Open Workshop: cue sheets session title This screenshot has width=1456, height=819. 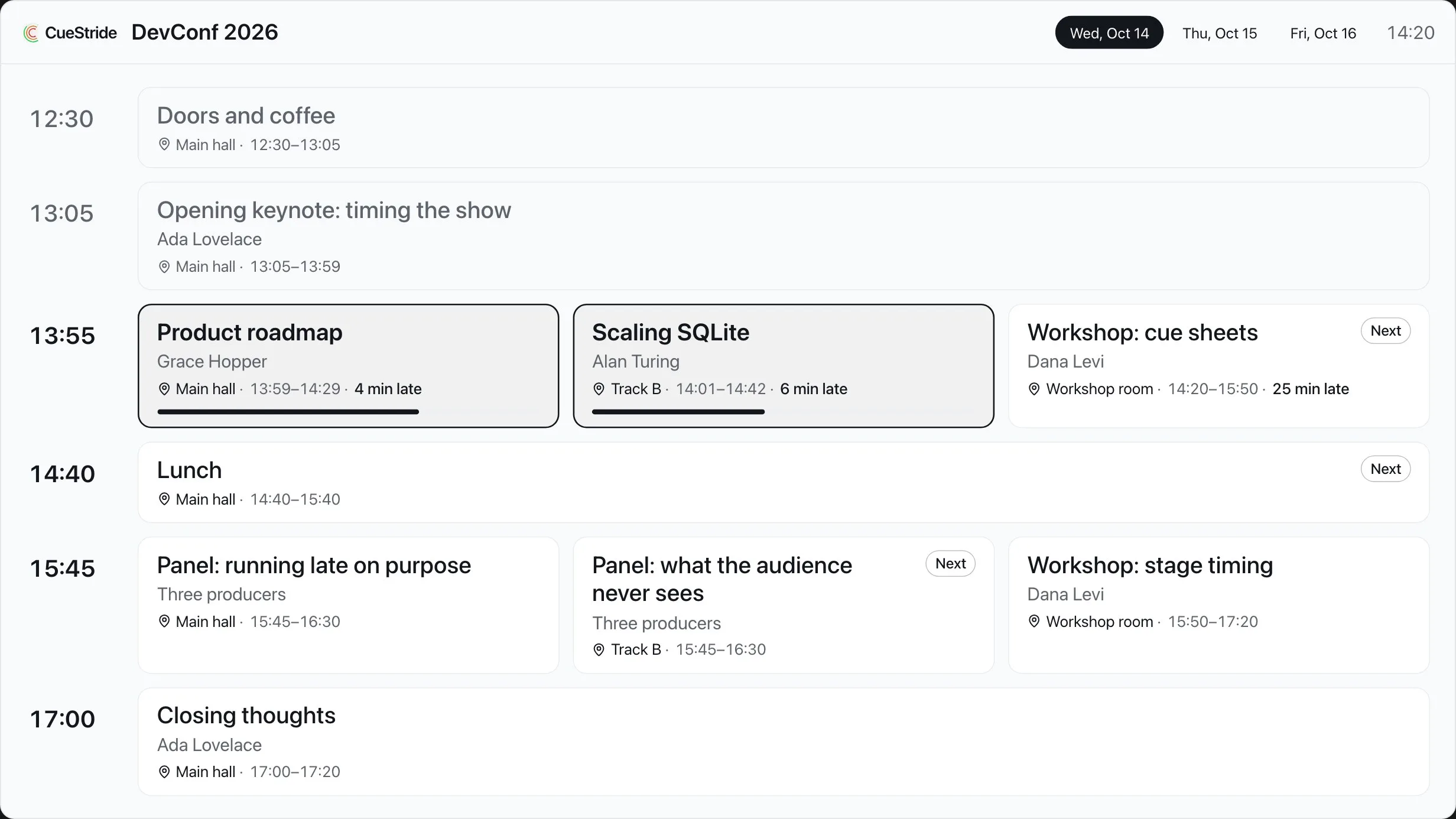(x=1142, y=333)
